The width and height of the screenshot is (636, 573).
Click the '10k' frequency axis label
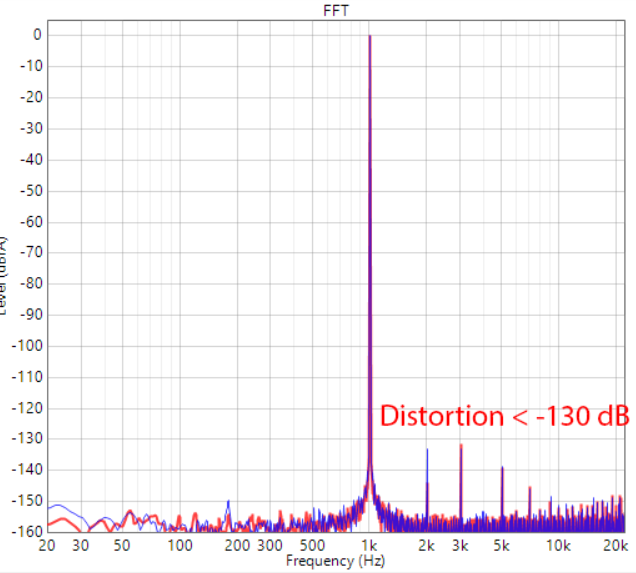[559, 546]
